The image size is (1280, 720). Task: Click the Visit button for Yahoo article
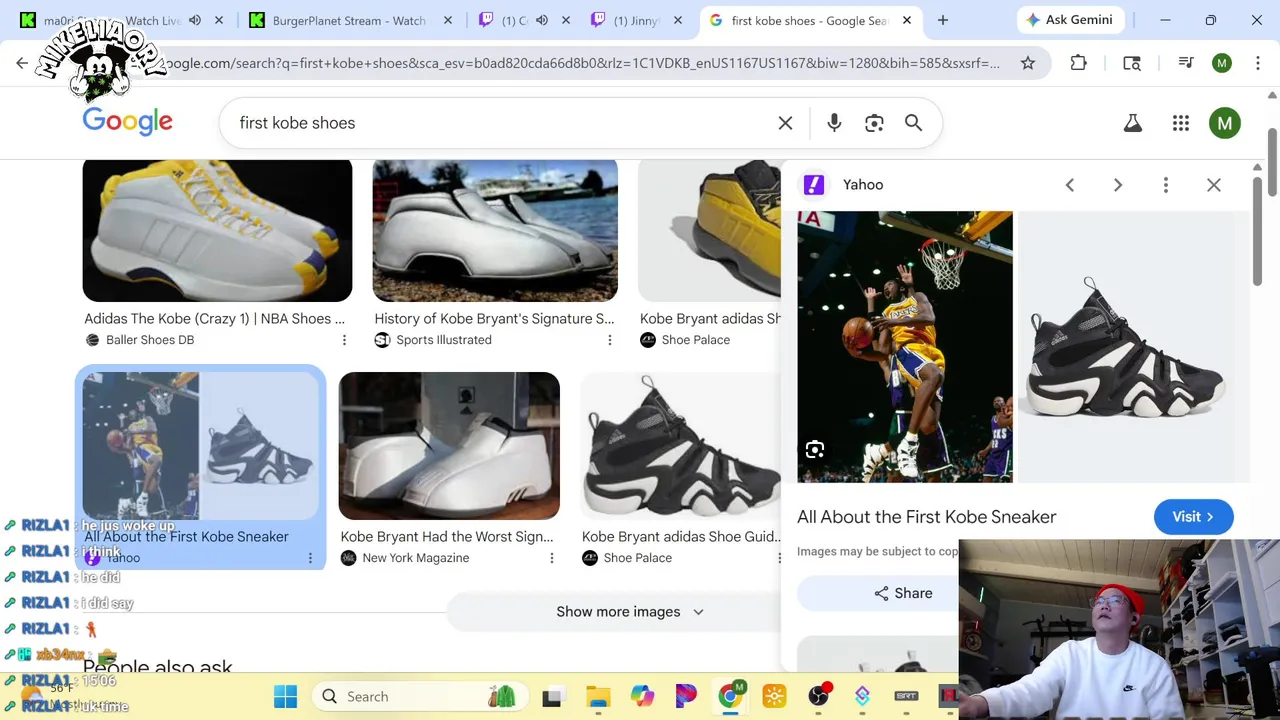point(1193,517)
